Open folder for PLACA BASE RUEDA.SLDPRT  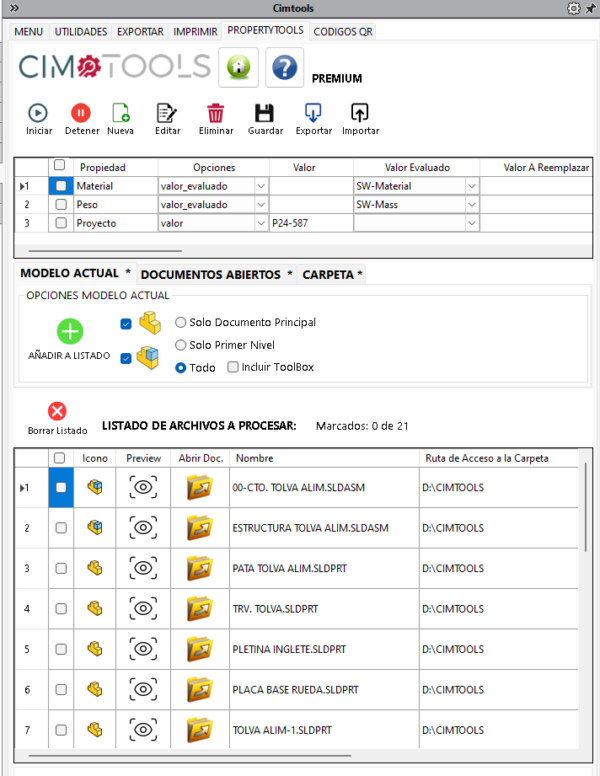pyautogui.click(x=200, y=690)
